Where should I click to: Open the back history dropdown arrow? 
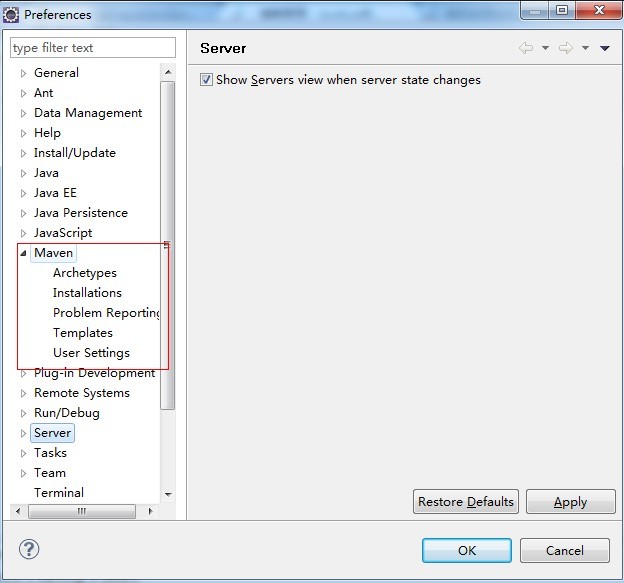545,48
